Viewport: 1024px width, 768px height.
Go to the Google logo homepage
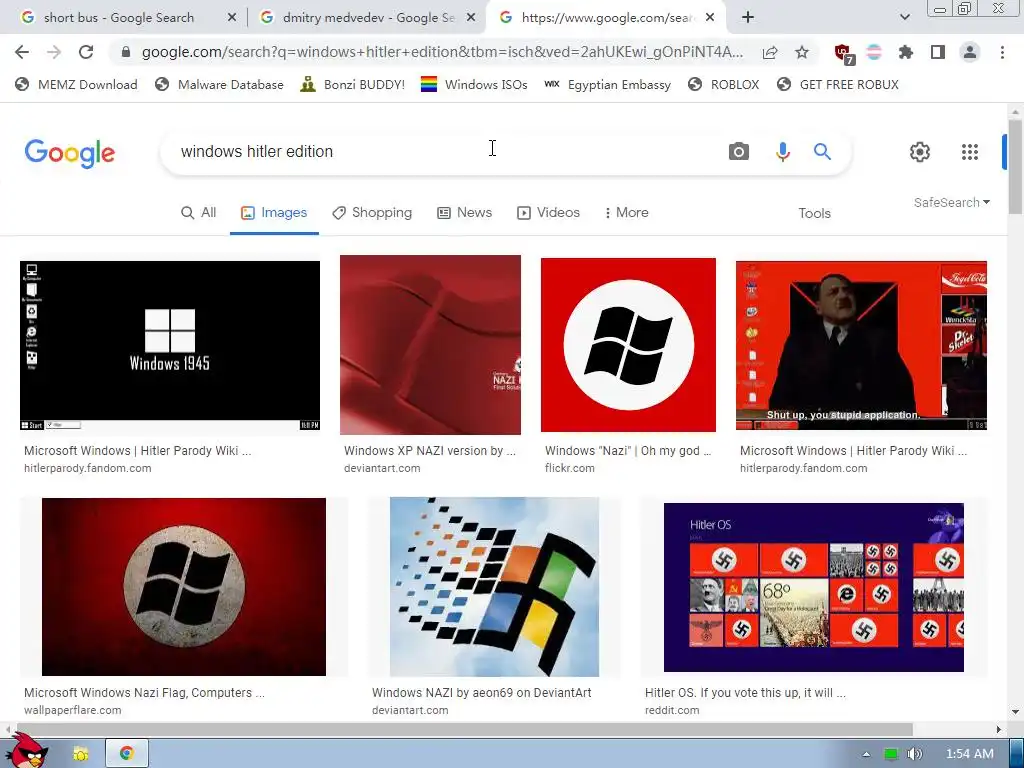click(x=69, y=153)
